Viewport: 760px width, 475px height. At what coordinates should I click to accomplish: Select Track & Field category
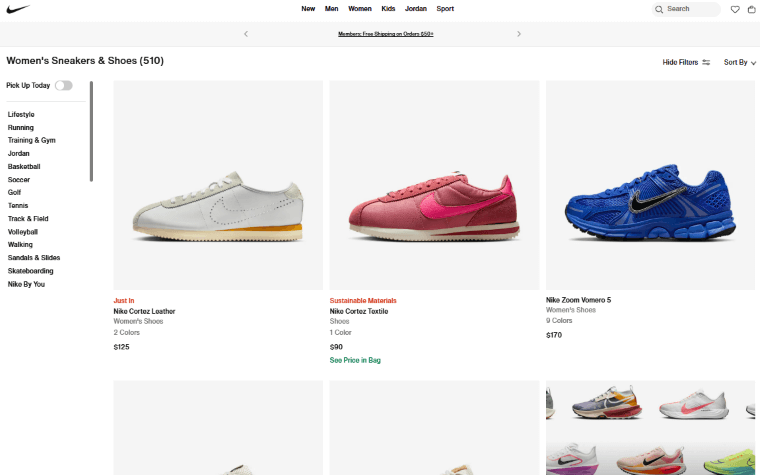(x=28, y=219)
